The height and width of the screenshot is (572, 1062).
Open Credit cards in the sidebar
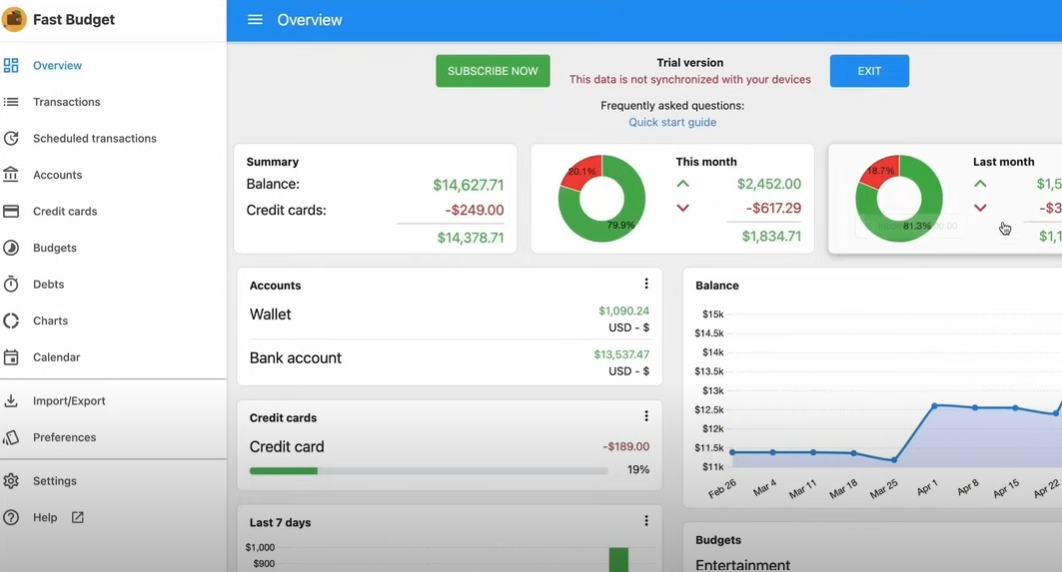[65, 211]
